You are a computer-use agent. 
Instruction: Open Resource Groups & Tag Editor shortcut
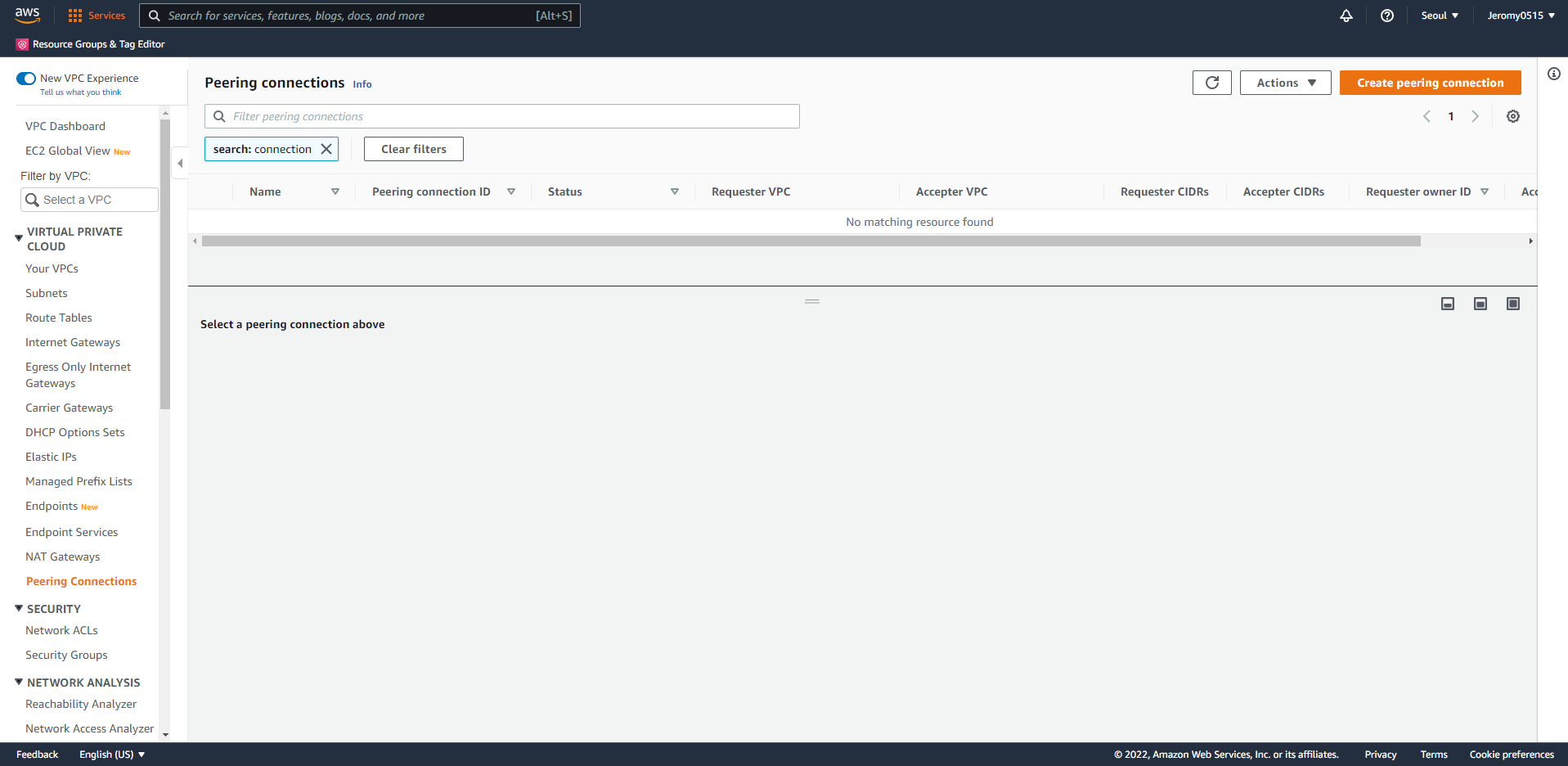91,44
